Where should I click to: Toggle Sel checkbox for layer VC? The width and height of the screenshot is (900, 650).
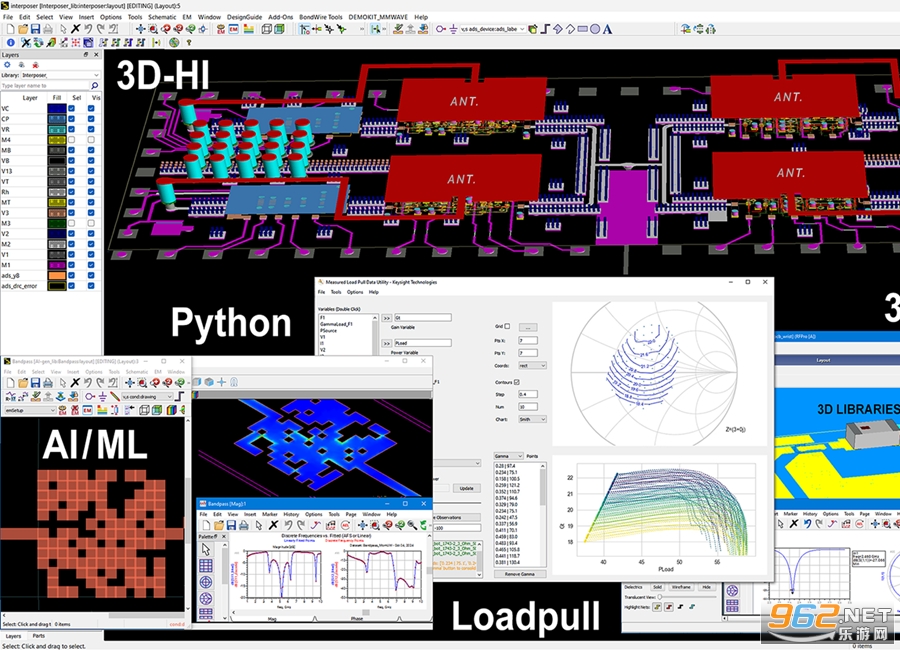pos(72,109)
